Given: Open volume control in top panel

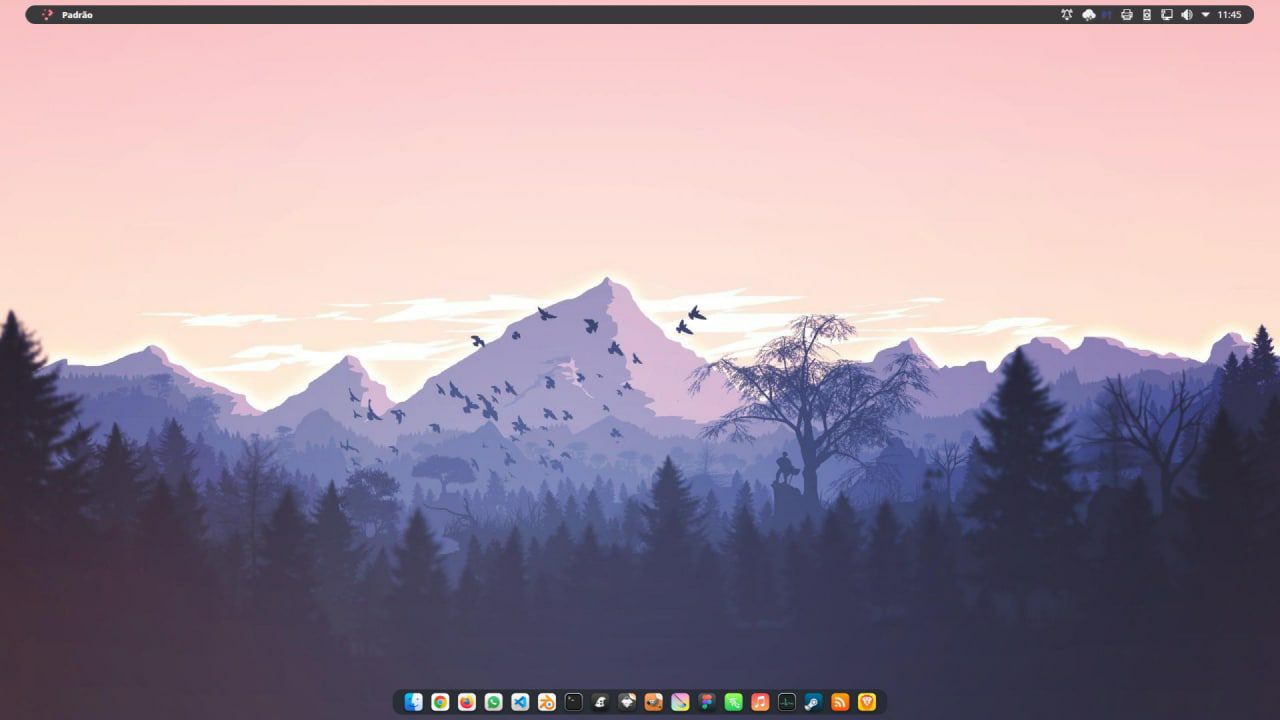Looking at the screenshot, I should coord(1187,15).
